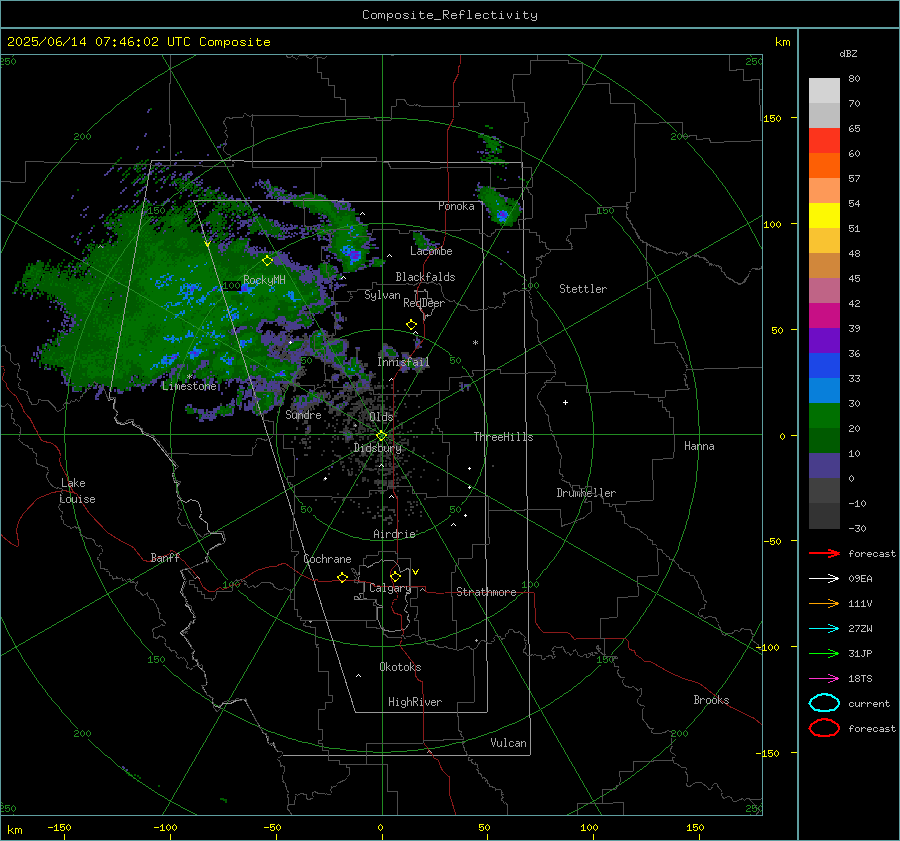This screenshot has height=841, width=900.
Task: Click the white 09EA arrow icon
Action: click(824, 578)
